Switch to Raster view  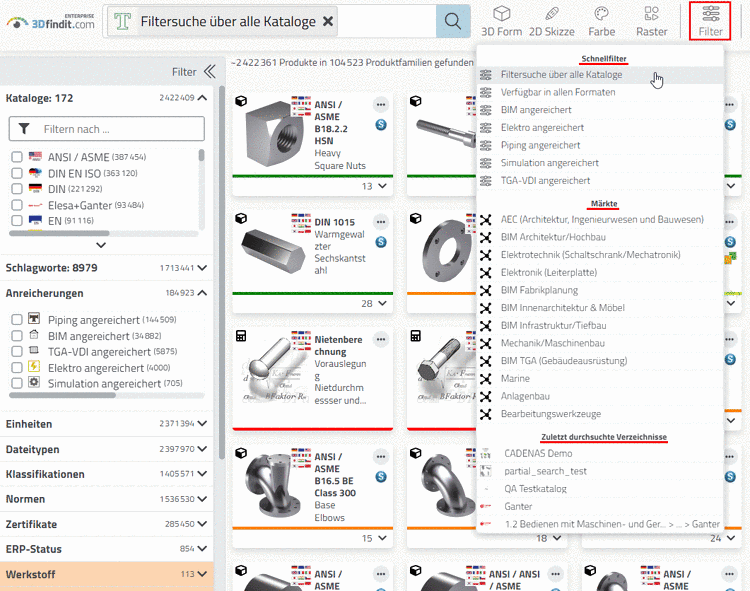pyautogui.click(x=651, y=21)
